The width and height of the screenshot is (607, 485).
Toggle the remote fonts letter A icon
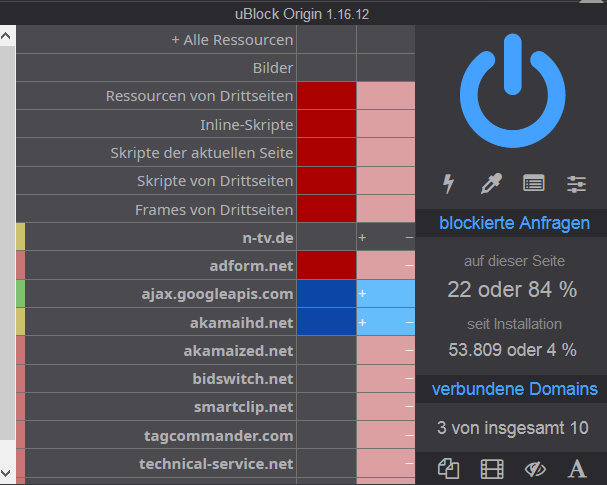coord(577,468)
